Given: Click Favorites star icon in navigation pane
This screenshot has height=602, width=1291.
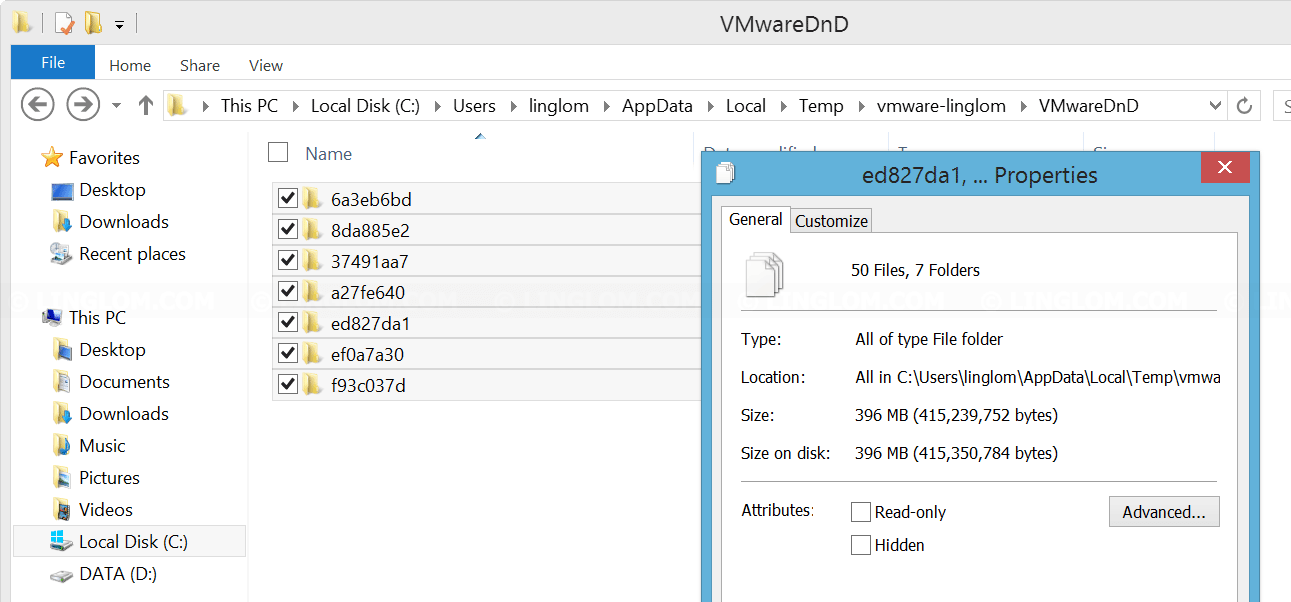Looking at the screenshot, I should pos(52,157).
